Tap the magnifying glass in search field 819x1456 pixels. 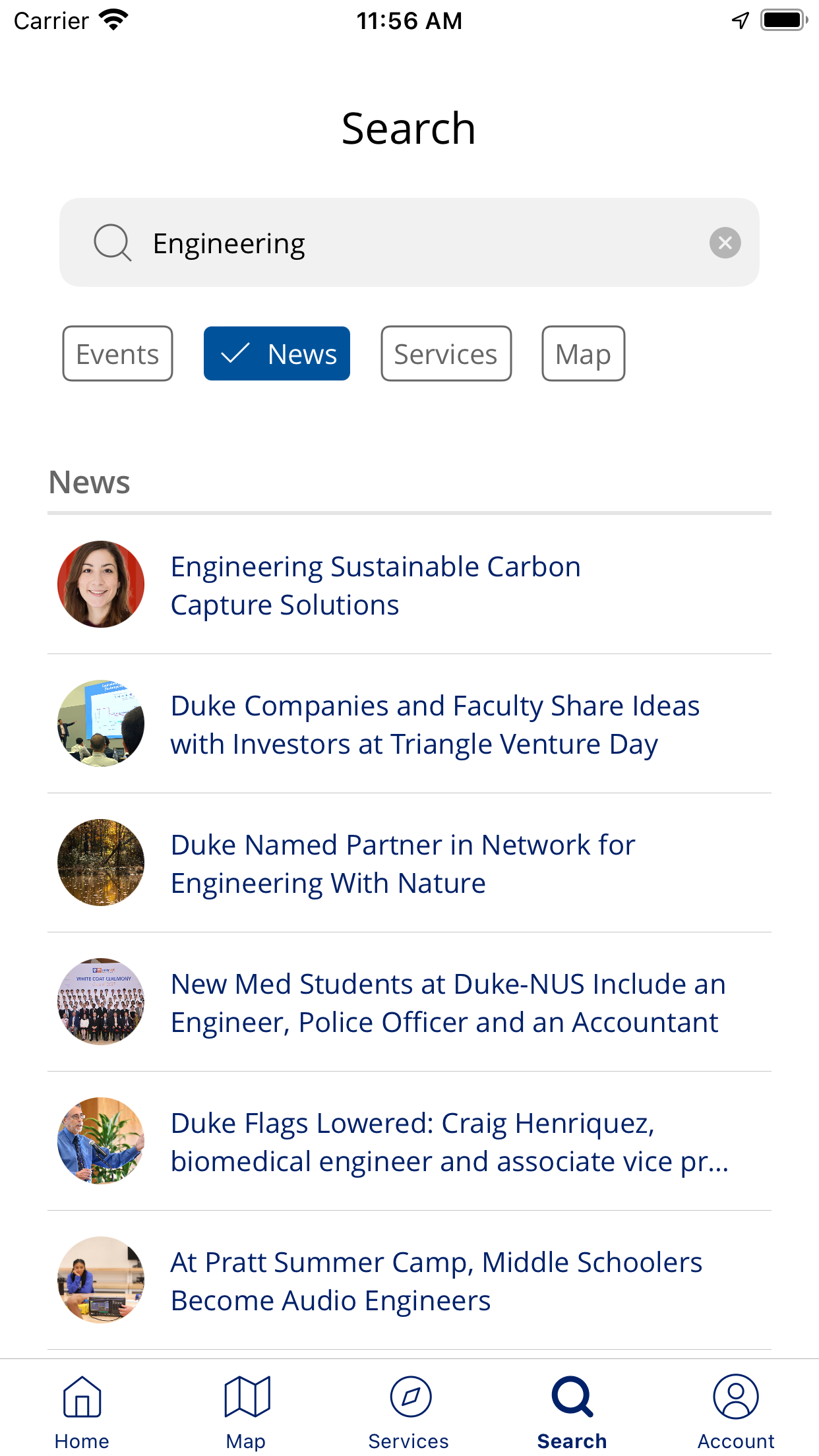(x=113, y=243)
